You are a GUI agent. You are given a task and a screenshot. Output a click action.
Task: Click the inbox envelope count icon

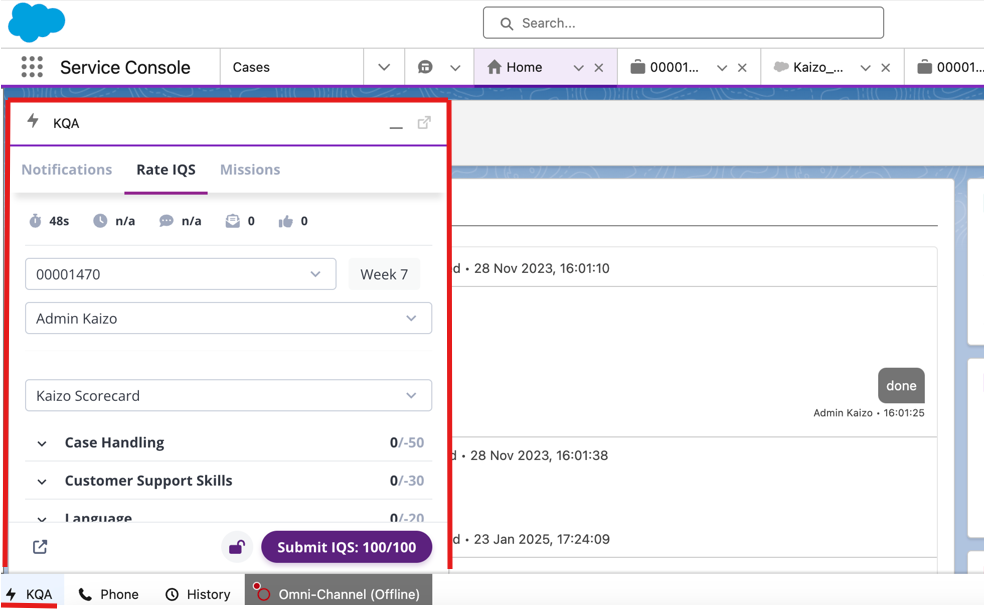233,221
